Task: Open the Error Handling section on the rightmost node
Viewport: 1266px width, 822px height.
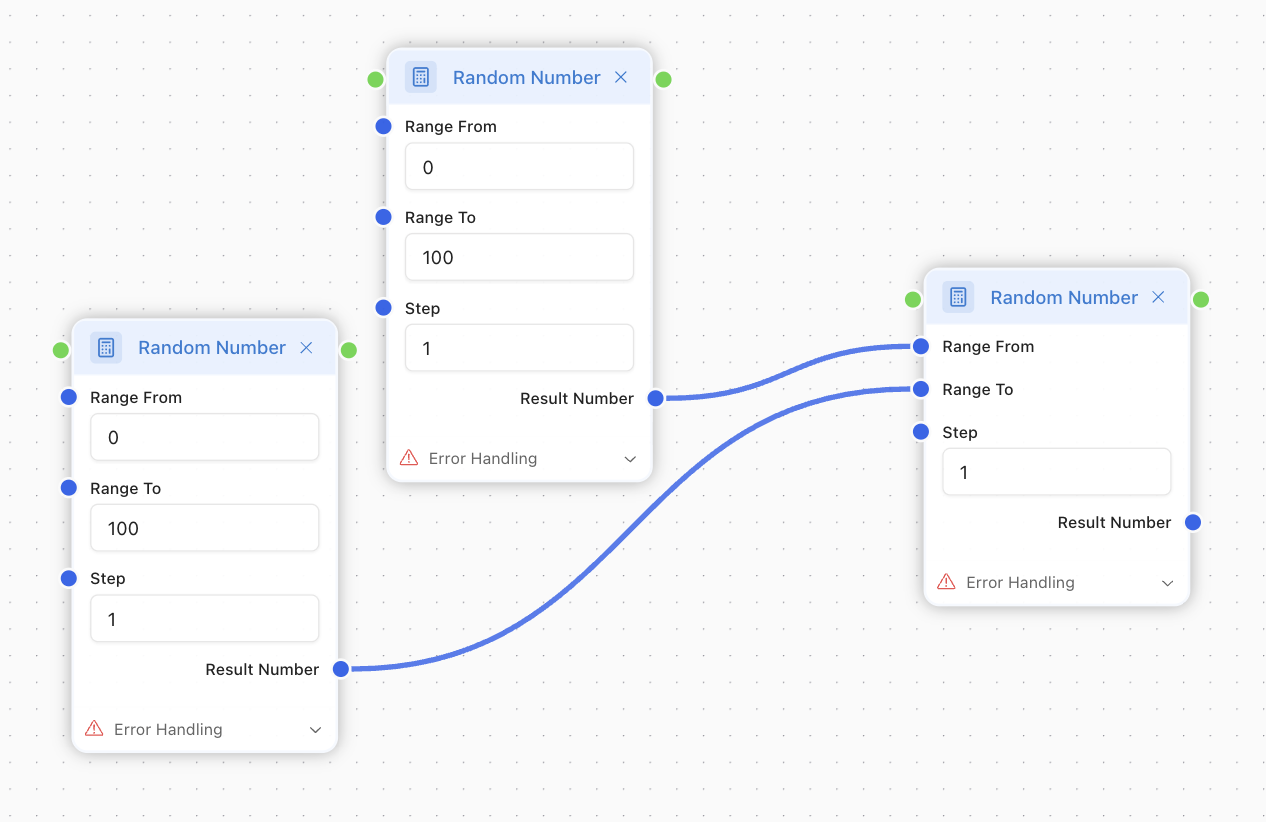Action: point(1167,583)
